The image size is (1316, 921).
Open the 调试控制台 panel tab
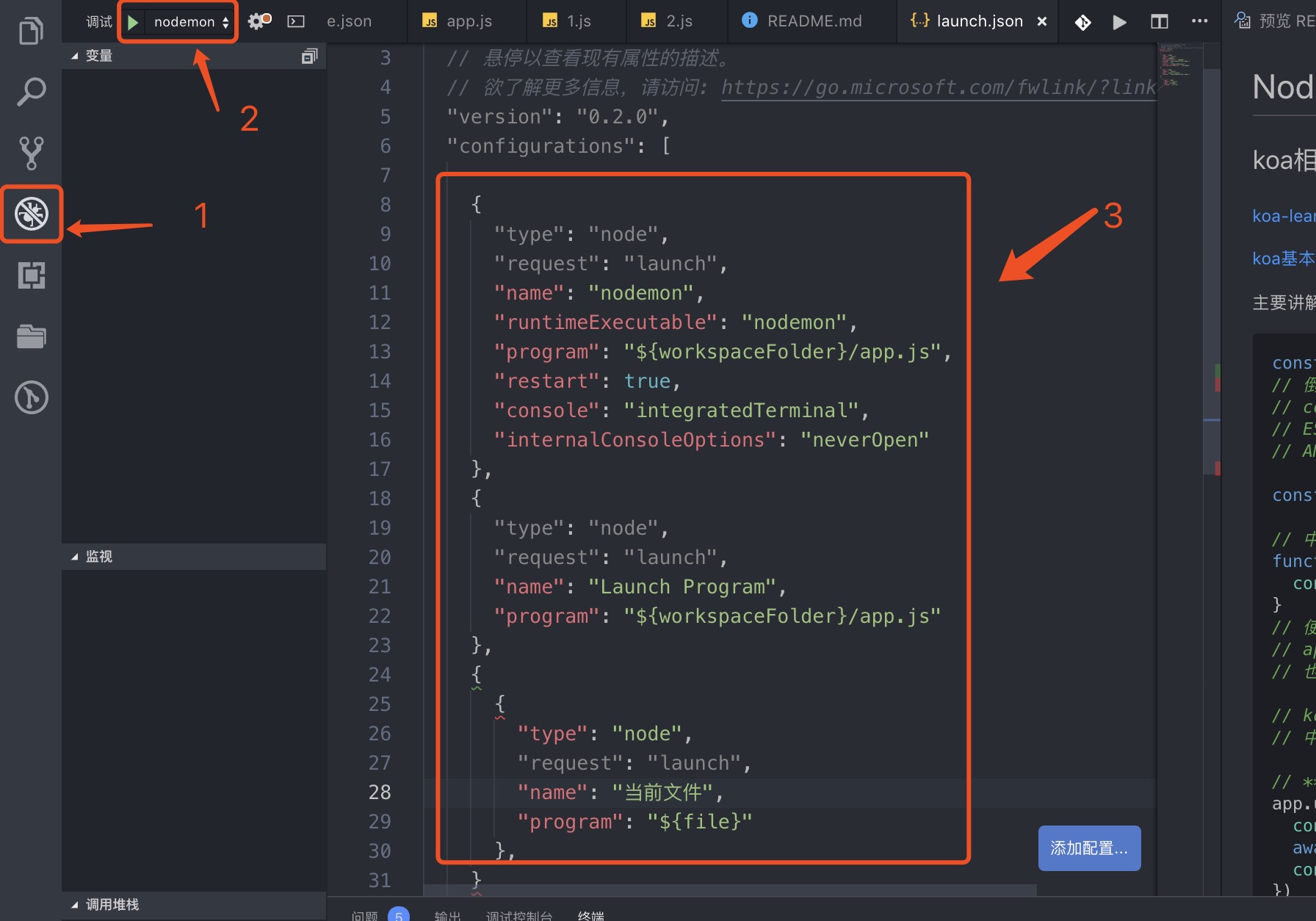518,915
